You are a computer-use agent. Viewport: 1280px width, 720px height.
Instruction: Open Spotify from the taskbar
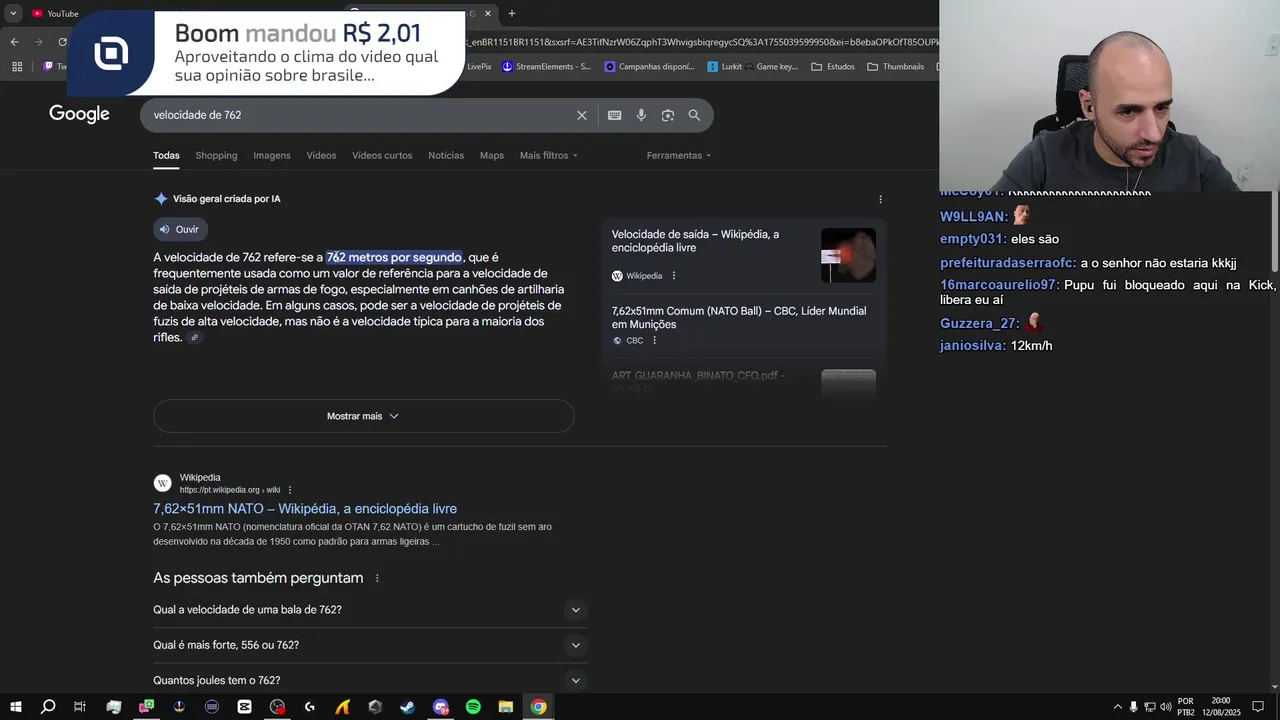click(473, 707)
